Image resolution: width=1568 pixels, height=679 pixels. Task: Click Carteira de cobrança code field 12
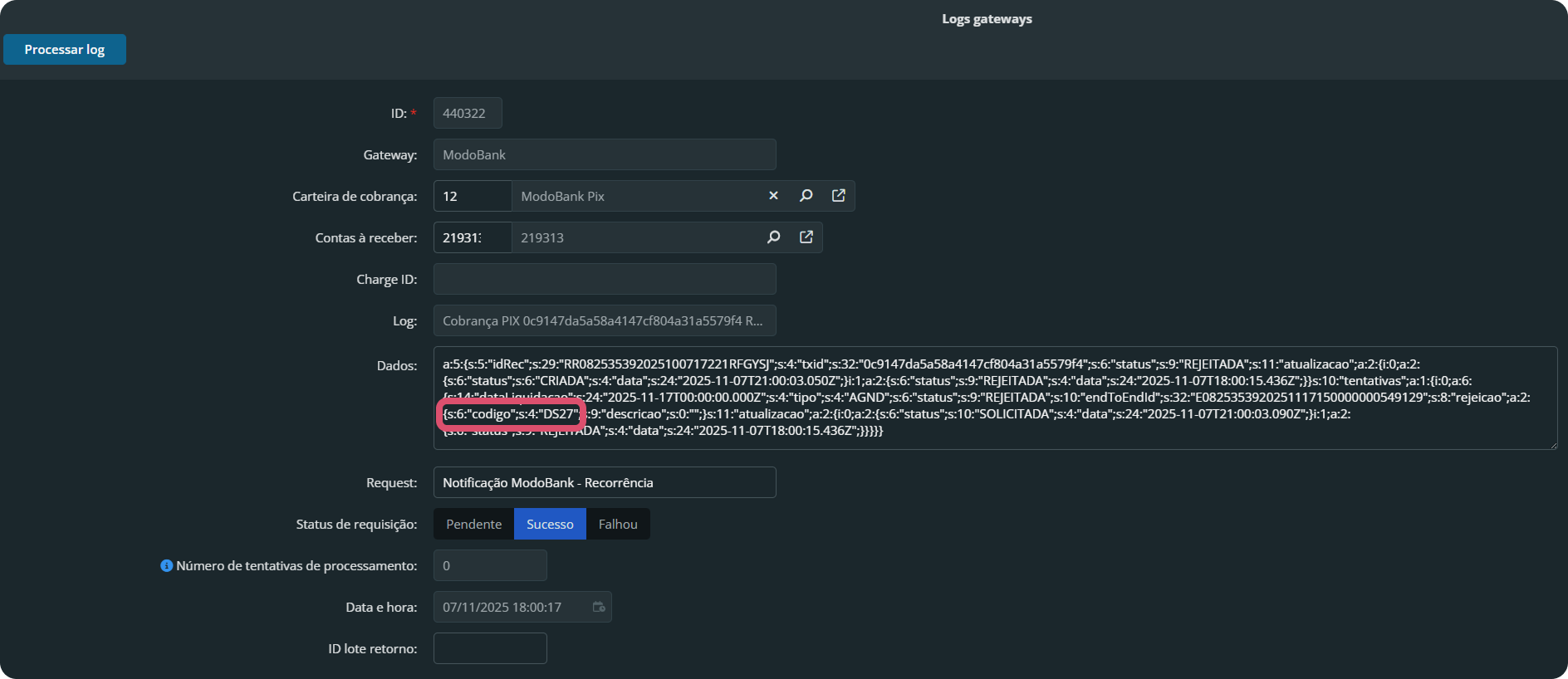click(473, 196)
